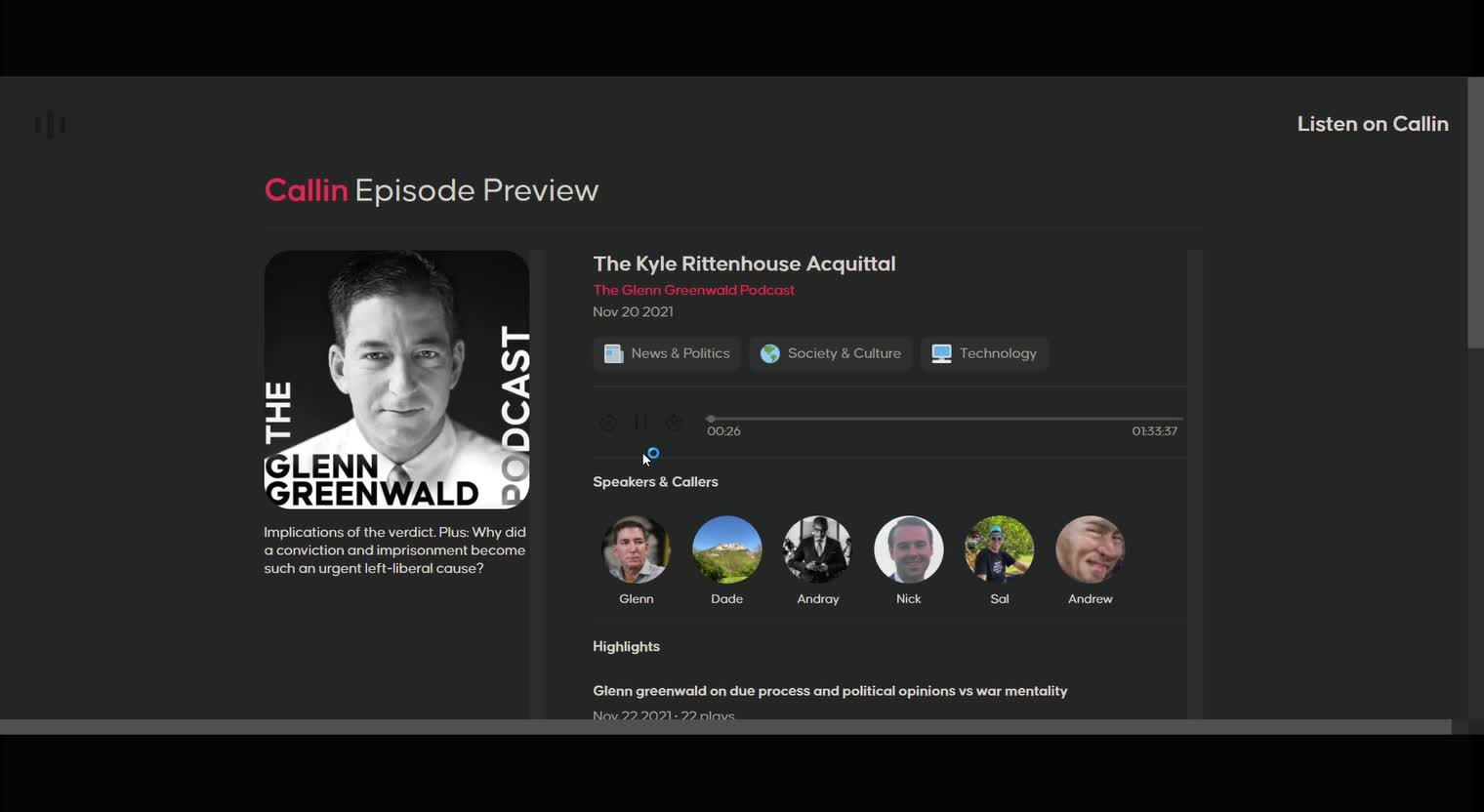Click the episode description about the verdict
This screenshot has width=1484, height=812.
pyautogui.click(x=394, y=550)
